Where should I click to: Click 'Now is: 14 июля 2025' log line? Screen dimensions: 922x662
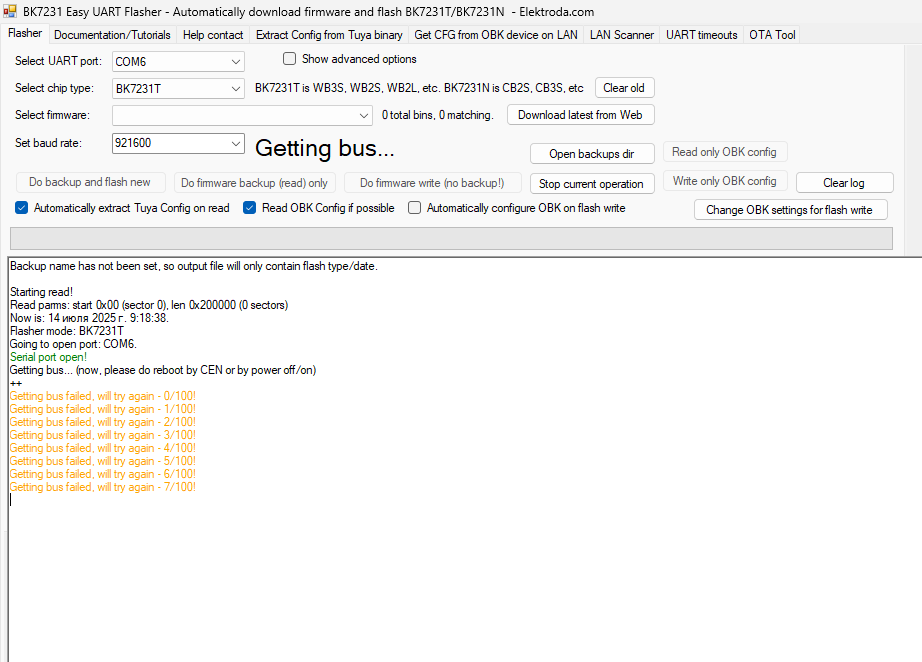tap(89, 317)
